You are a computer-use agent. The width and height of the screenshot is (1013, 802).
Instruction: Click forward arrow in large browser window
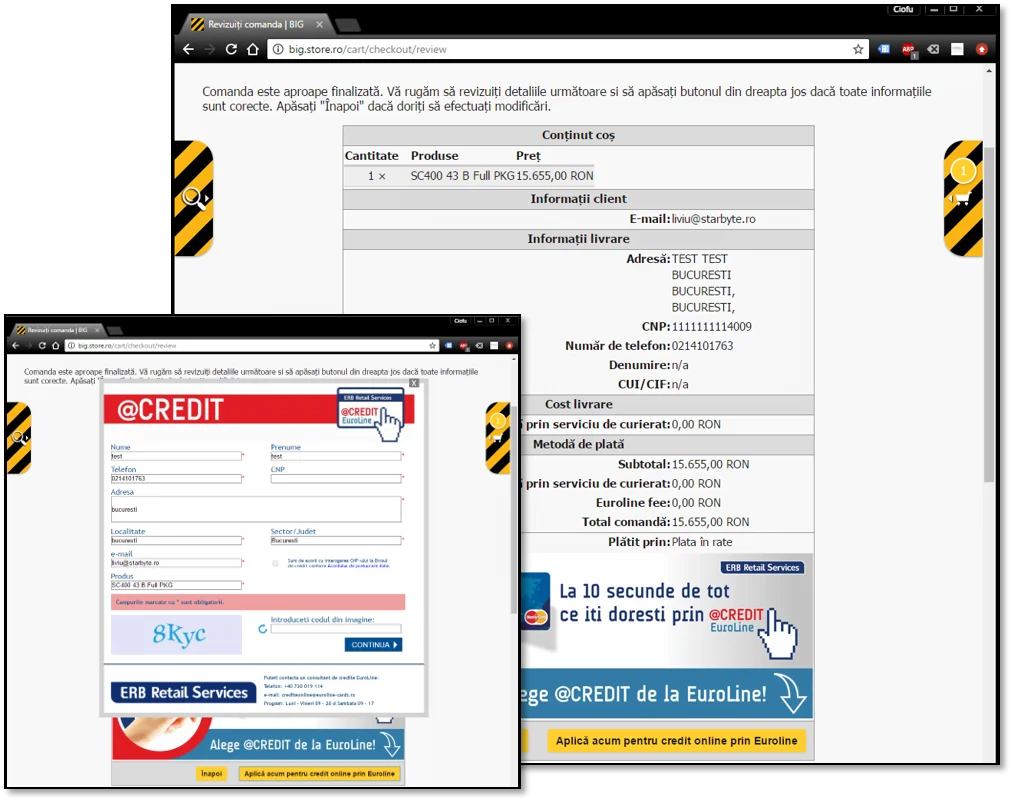pyautogui.click(x=209, y=49)
